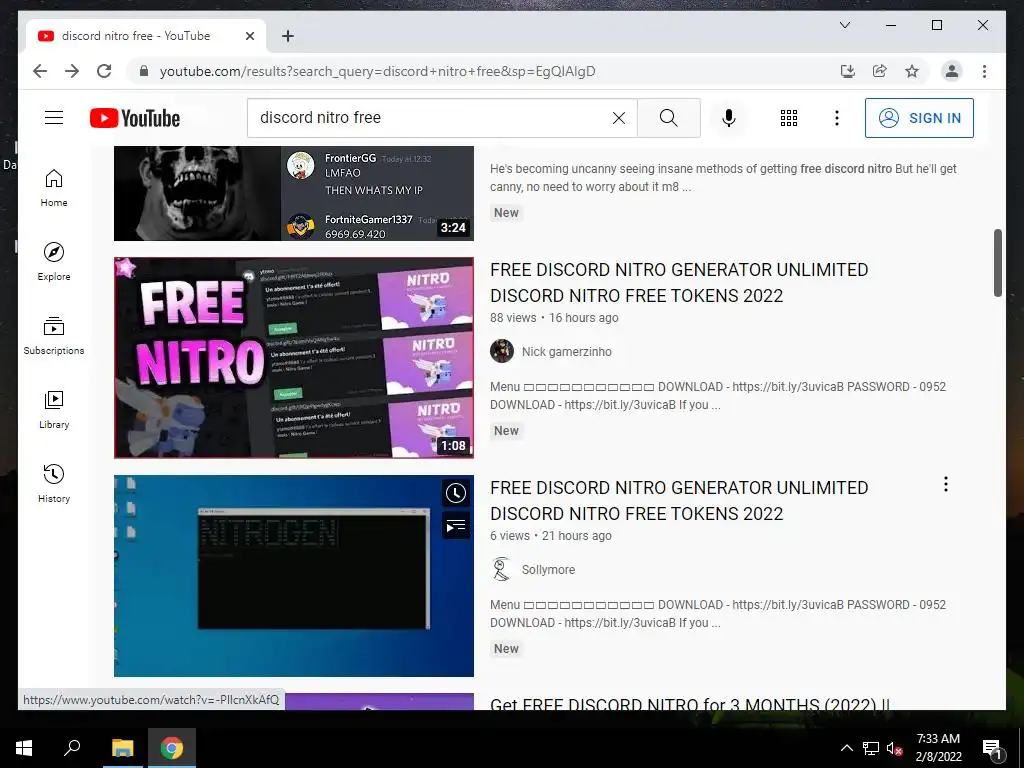
Task: Open the YouTube hamburger guide menu
Action: coord(54,118)
